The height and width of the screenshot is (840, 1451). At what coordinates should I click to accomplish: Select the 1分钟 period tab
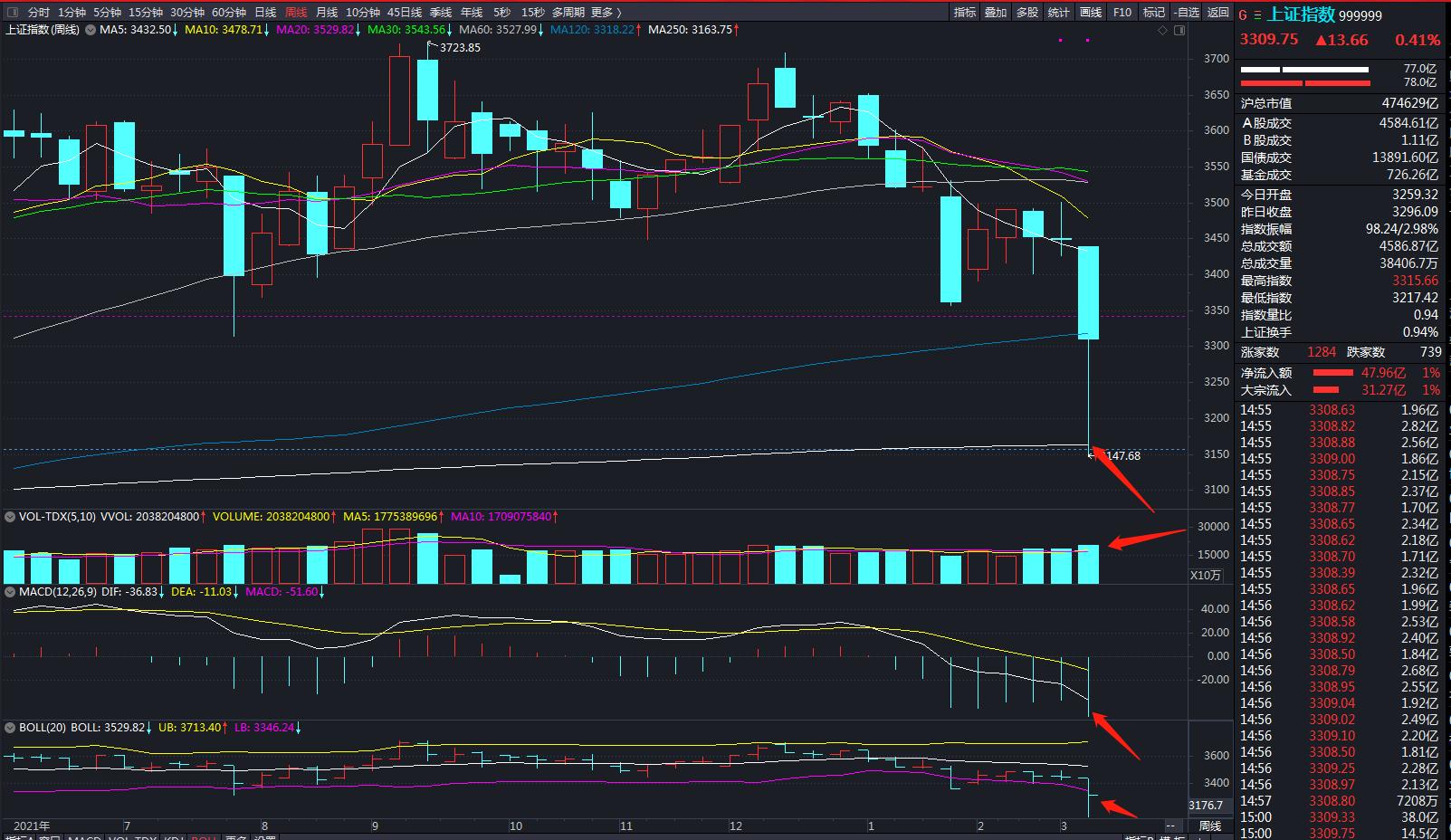[x=72, y=12]
